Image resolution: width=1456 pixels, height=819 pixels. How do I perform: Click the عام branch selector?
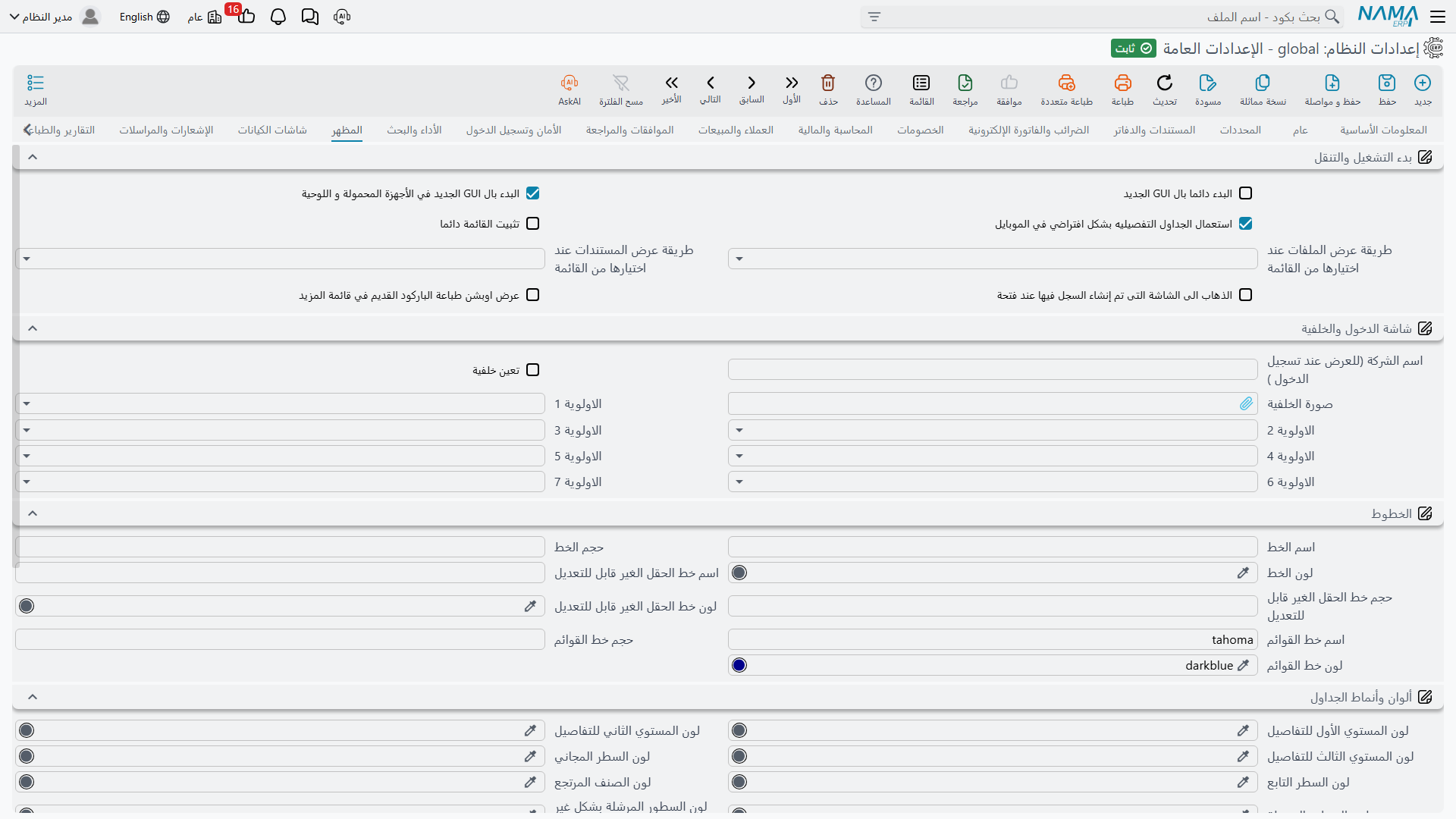click(x=205, y=17)
